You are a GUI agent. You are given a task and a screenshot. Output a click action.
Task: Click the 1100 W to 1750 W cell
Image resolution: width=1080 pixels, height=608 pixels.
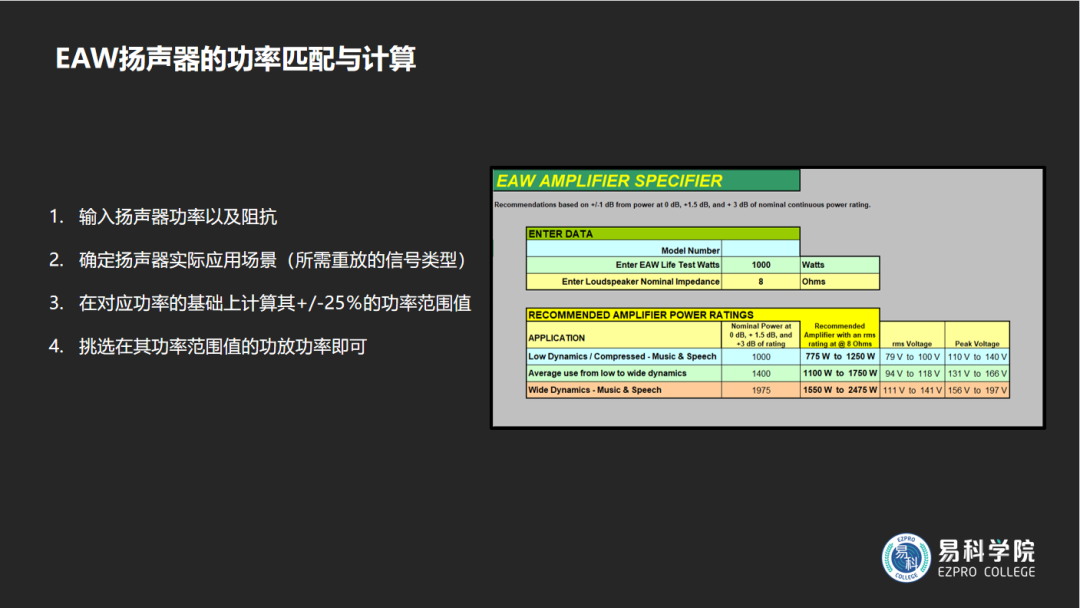pos(840,373)
